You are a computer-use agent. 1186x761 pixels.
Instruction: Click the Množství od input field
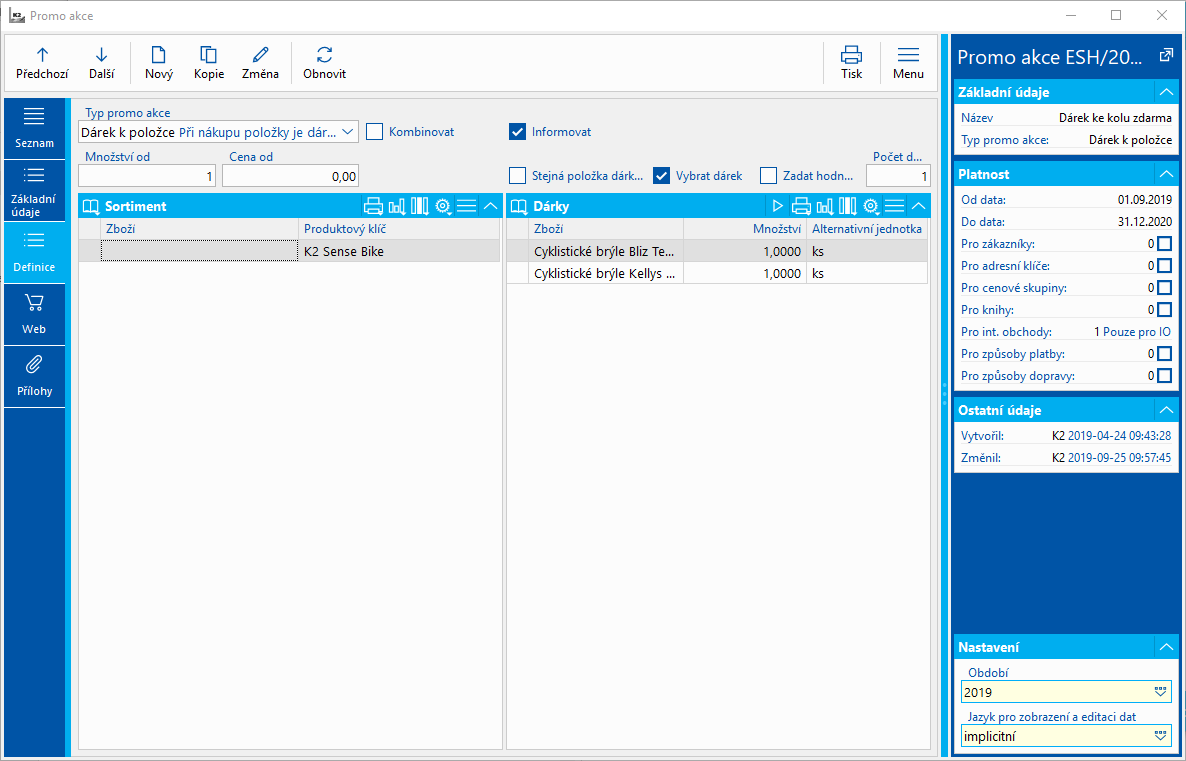pyautogui.click(x=147, y=176)
